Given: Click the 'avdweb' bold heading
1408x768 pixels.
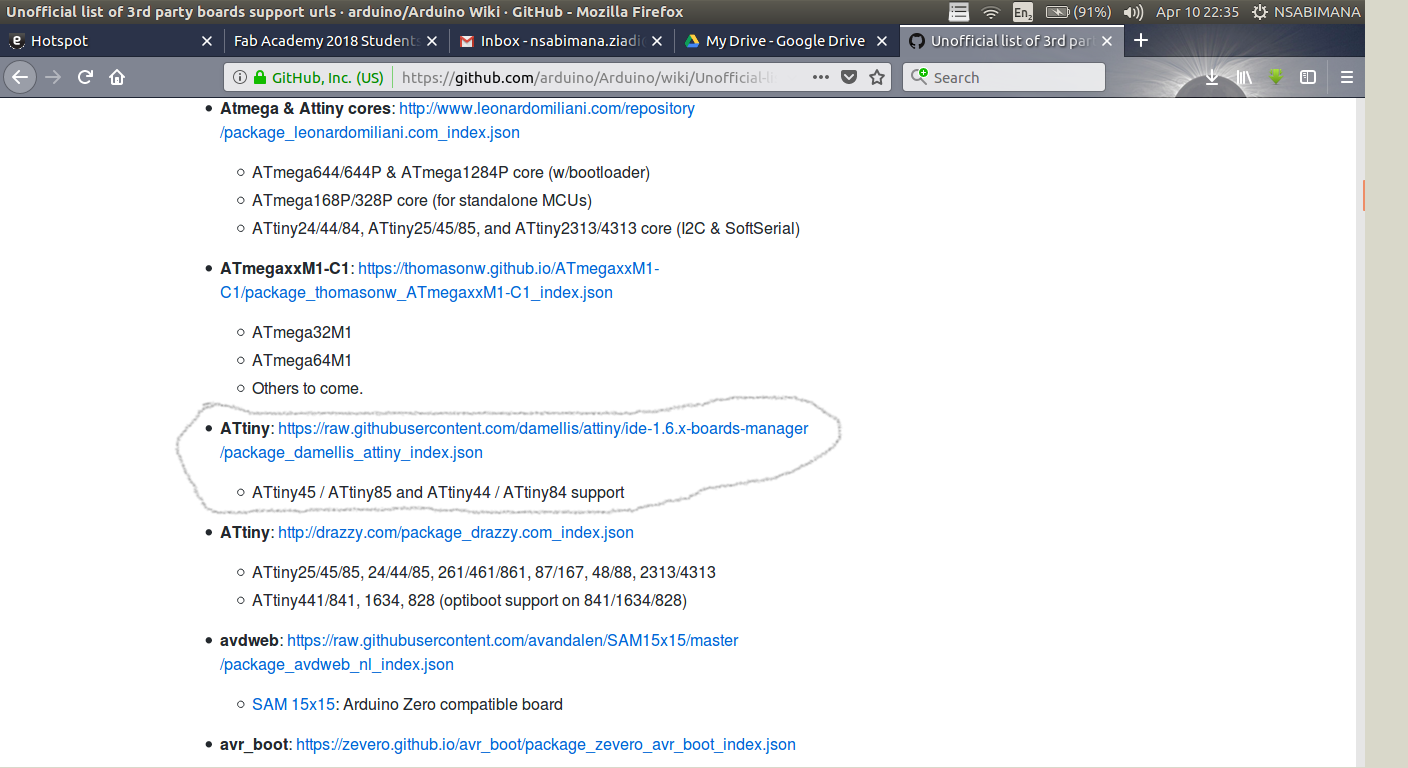Looking at the screenshot, I should 249,640.
